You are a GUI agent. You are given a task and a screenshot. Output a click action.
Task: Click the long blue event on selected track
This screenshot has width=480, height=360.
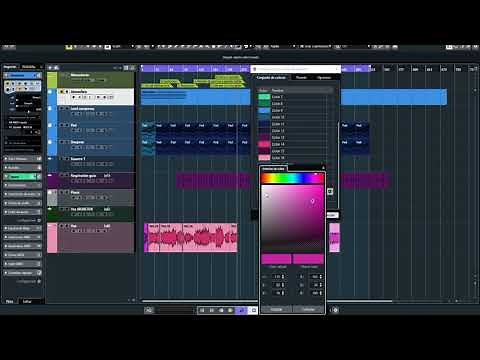pyautogui.click(x=195, y=97)
